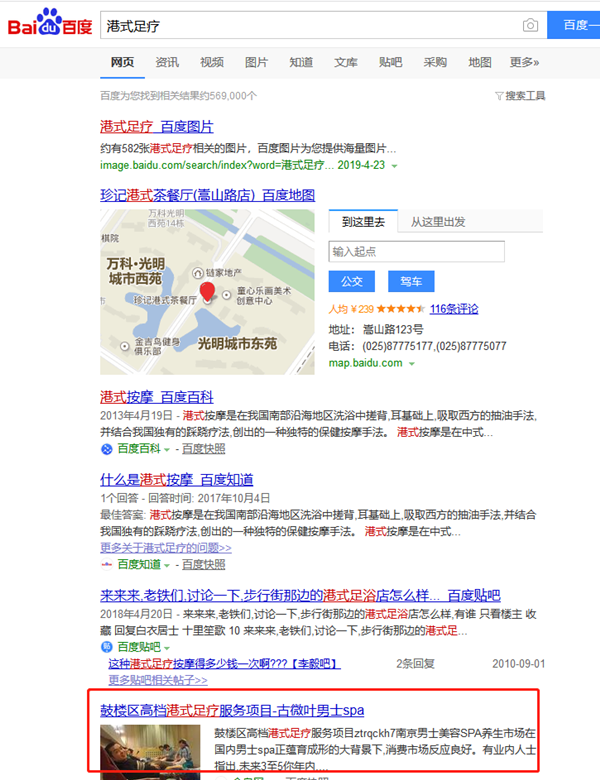Screen dimensions: 600x780
Task: Expand the 百度贴吧 source dropdown arrow
Action: coord(167,648)
